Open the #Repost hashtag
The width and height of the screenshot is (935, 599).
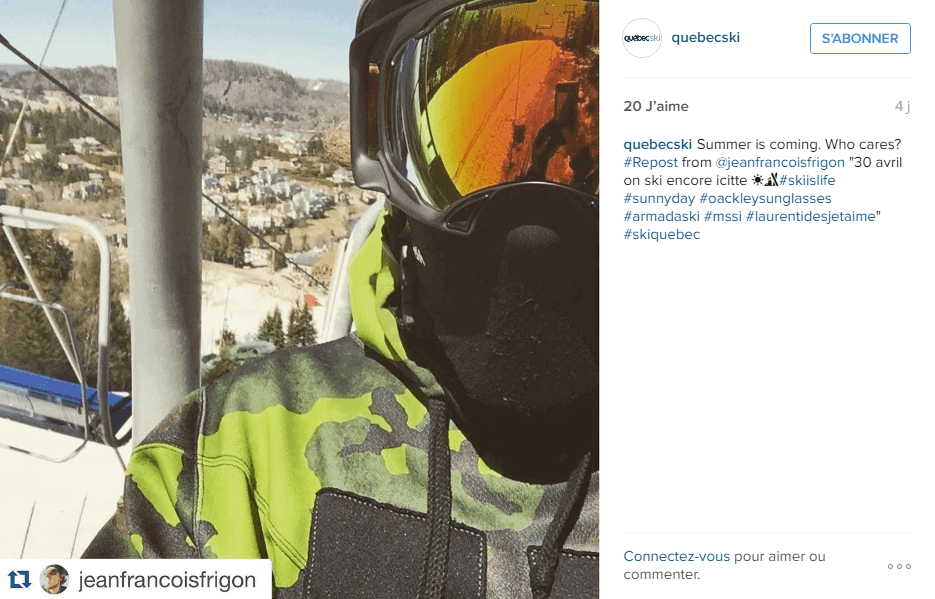[x=651, y=162]
